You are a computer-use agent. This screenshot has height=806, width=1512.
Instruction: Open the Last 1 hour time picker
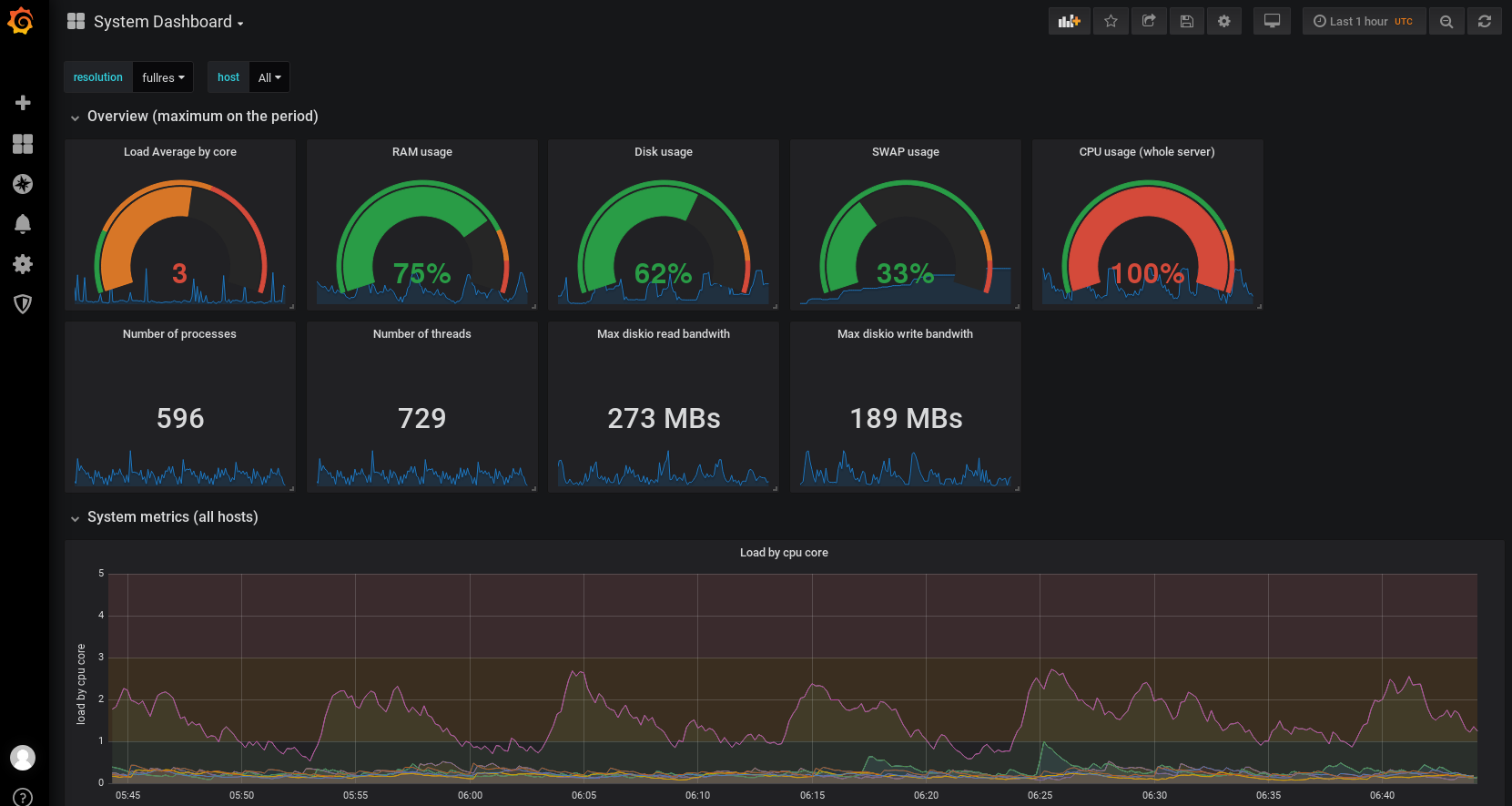point(1364,21)
